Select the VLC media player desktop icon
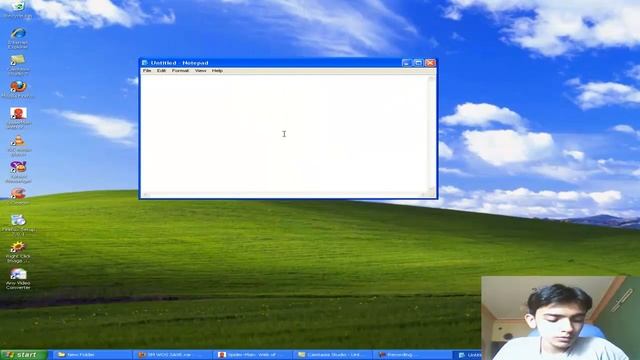The width and height of the screenshot is (640, 360). 18,145
